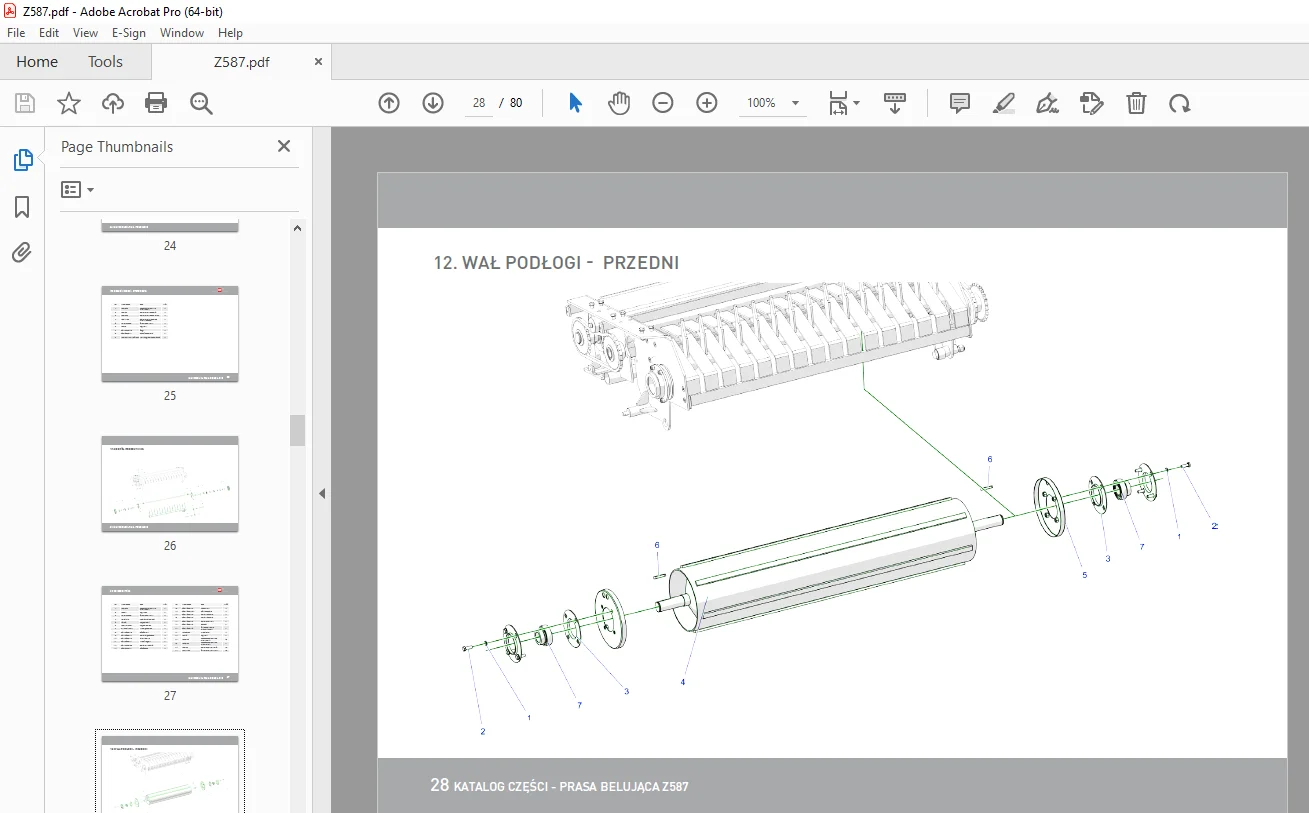Click the current page number field
Image resolution: width=1309 pixels, height=813 pixels.
[x=479, y=103]
